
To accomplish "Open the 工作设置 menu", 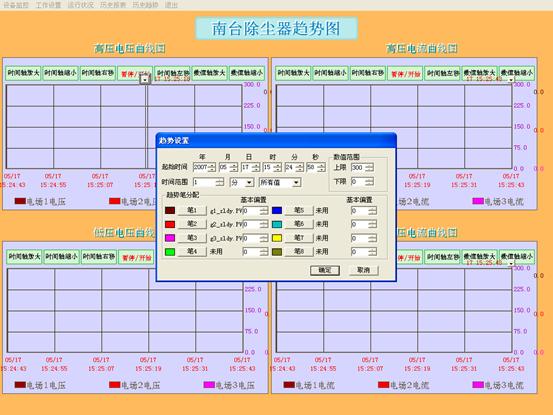I will (x=48, y=5).
